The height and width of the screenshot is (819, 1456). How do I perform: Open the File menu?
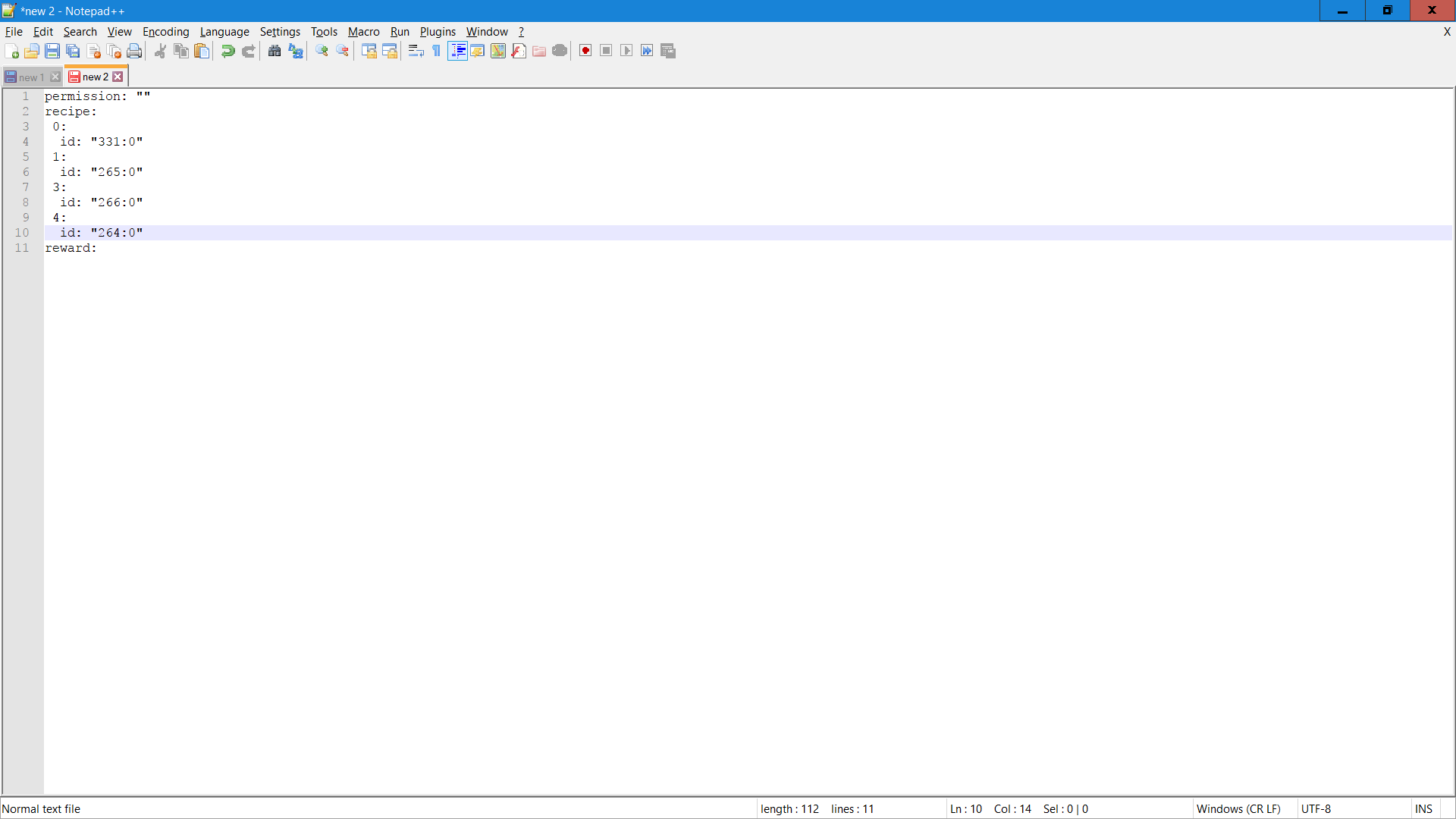(14, 32)
